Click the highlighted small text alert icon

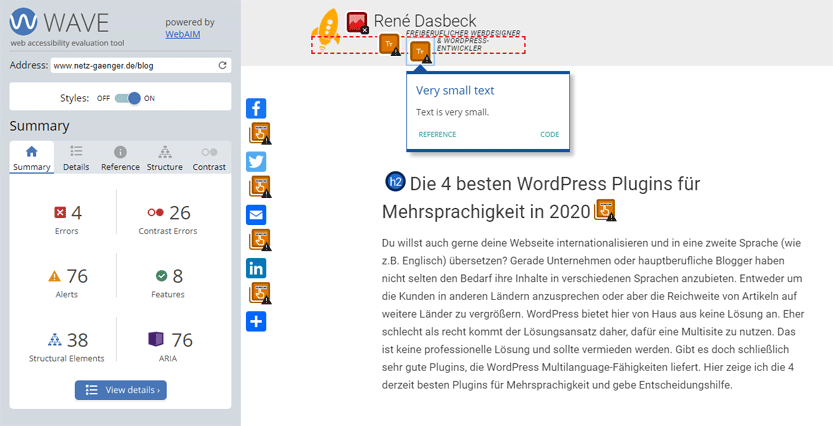tap(421, 52)
